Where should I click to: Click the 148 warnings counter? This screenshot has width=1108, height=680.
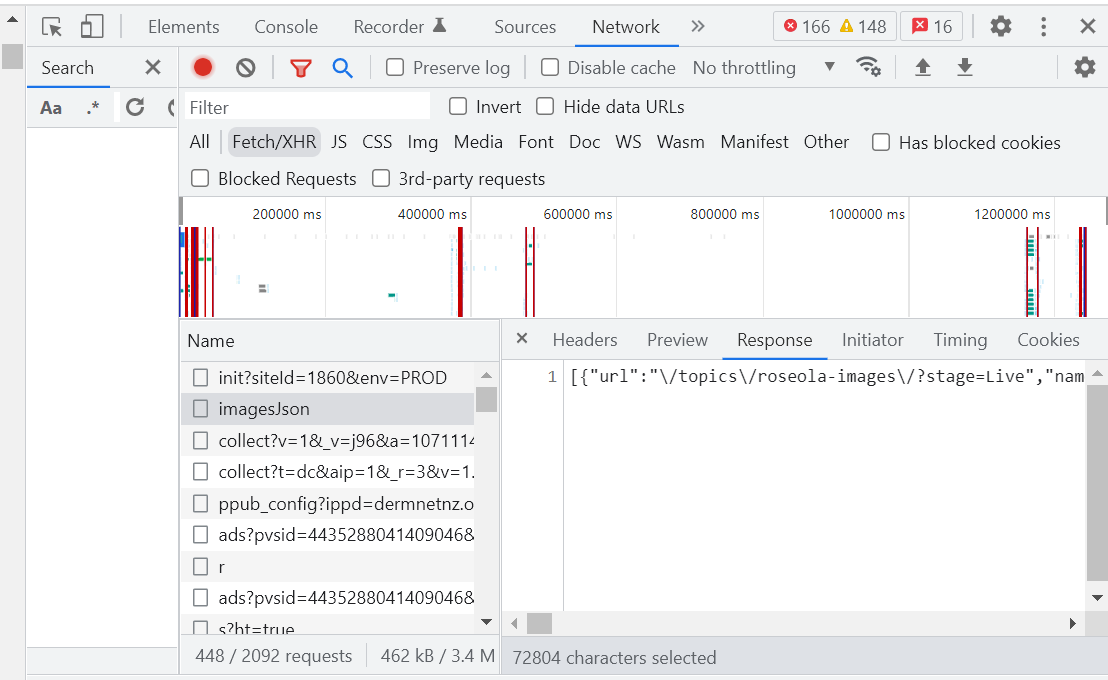(x=863, y=27)
